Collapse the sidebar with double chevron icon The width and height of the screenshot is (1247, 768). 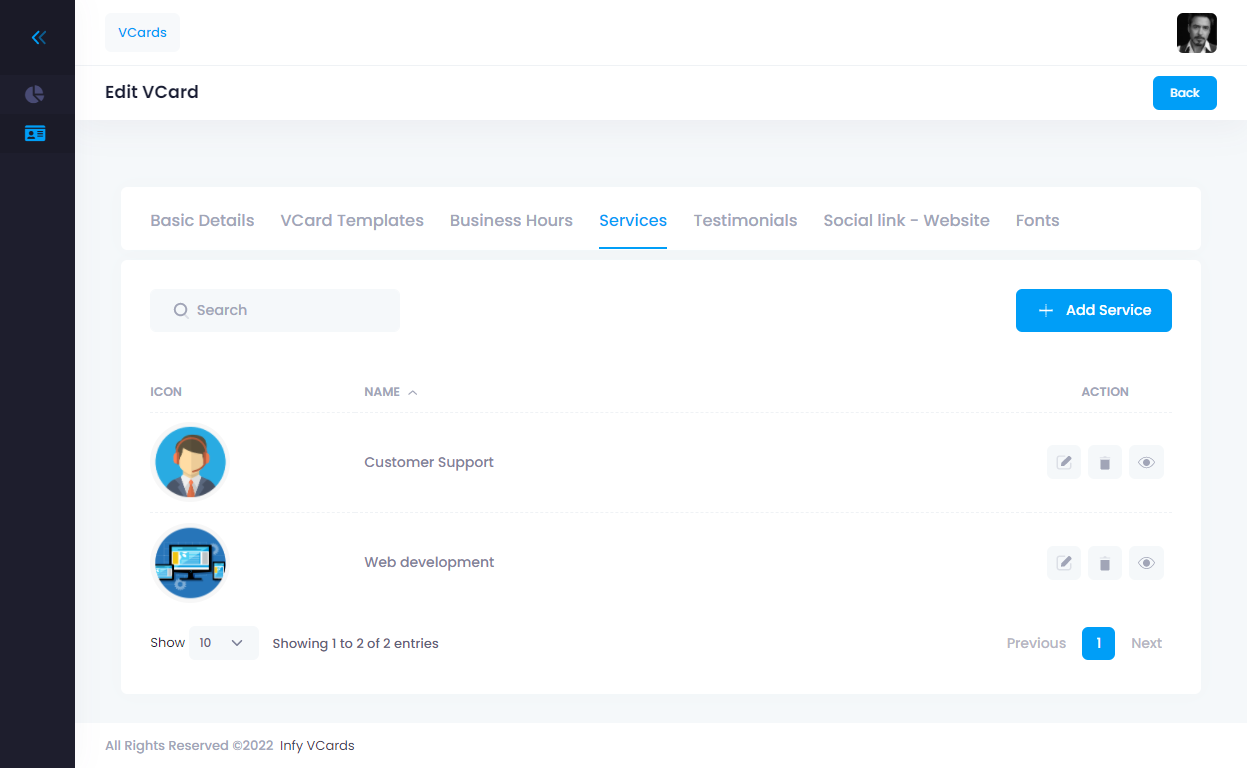pos(38,38)
